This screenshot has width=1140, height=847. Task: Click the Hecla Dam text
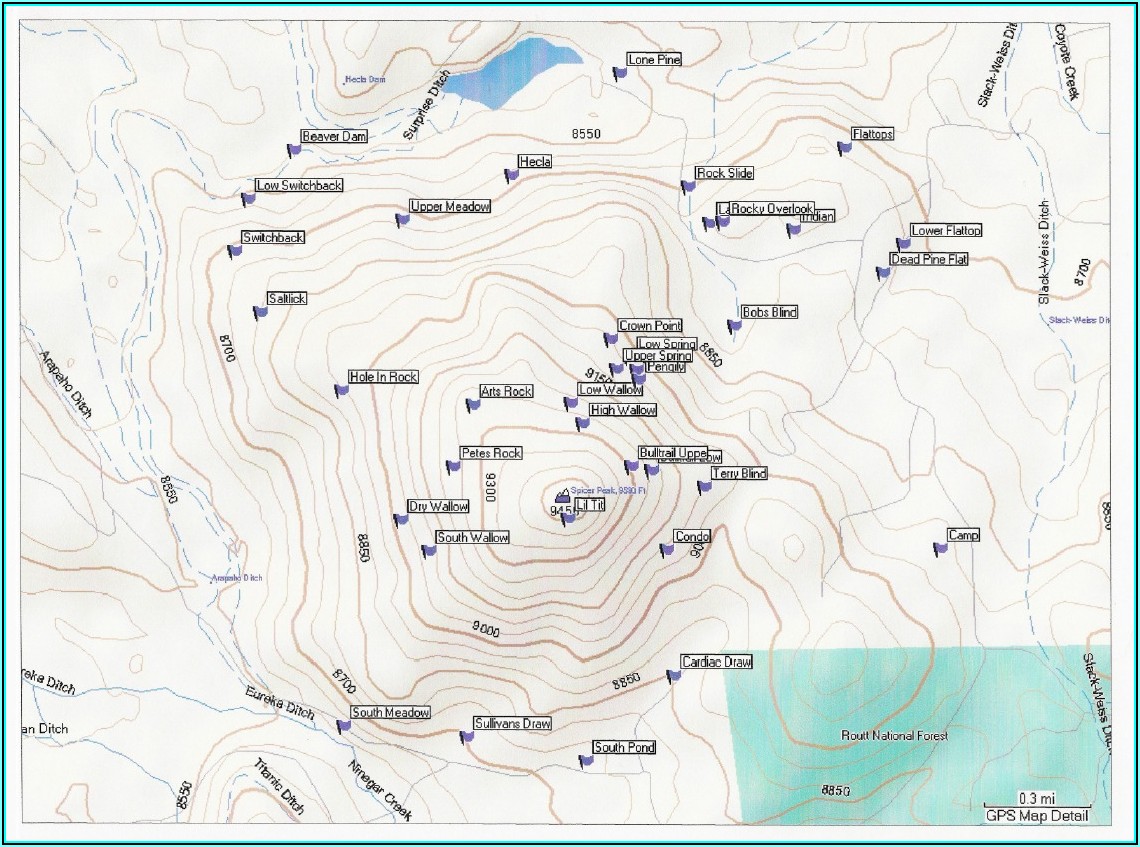365,79
